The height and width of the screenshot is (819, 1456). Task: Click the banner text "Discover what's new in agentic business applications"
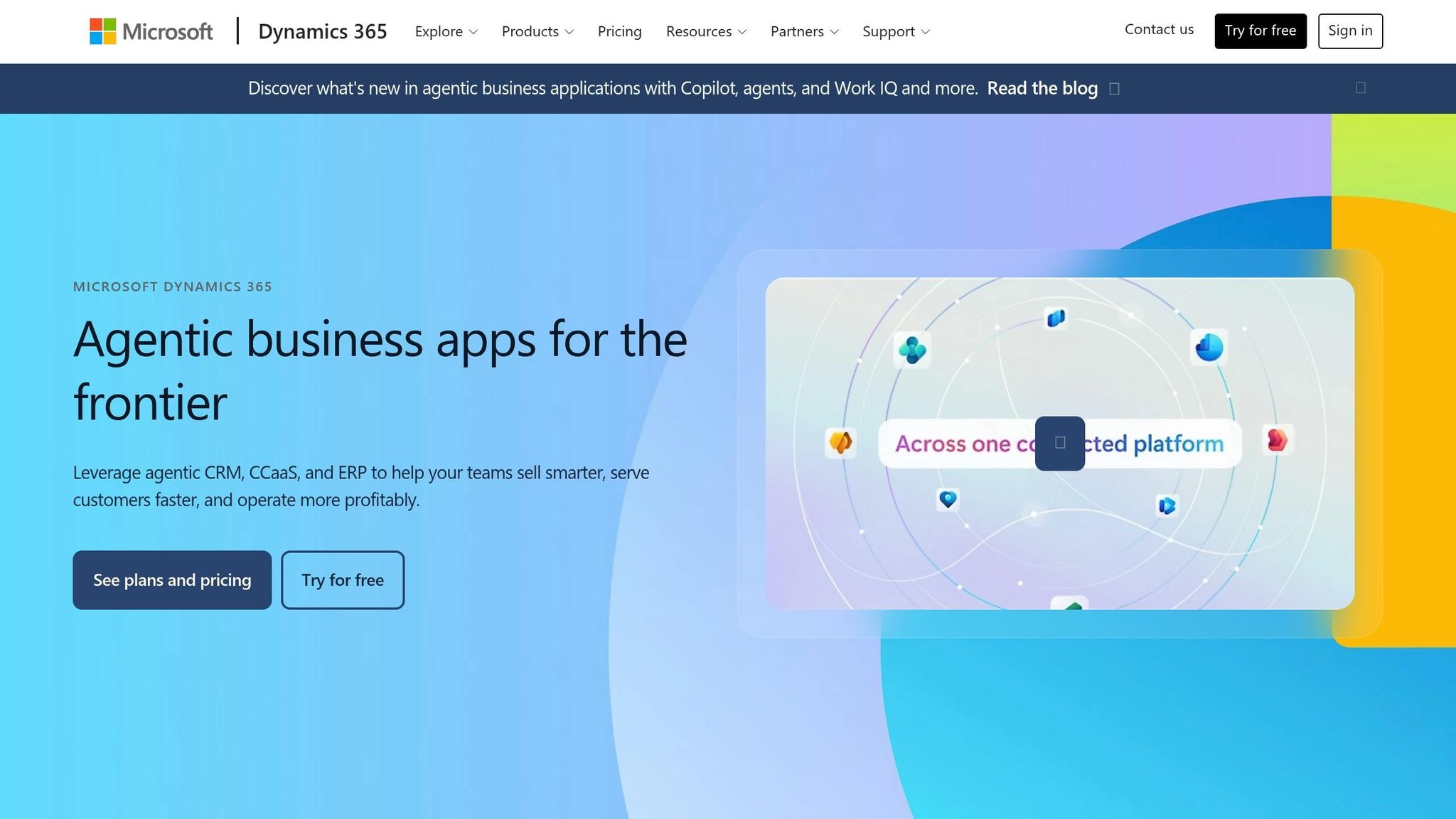(613, 88)
